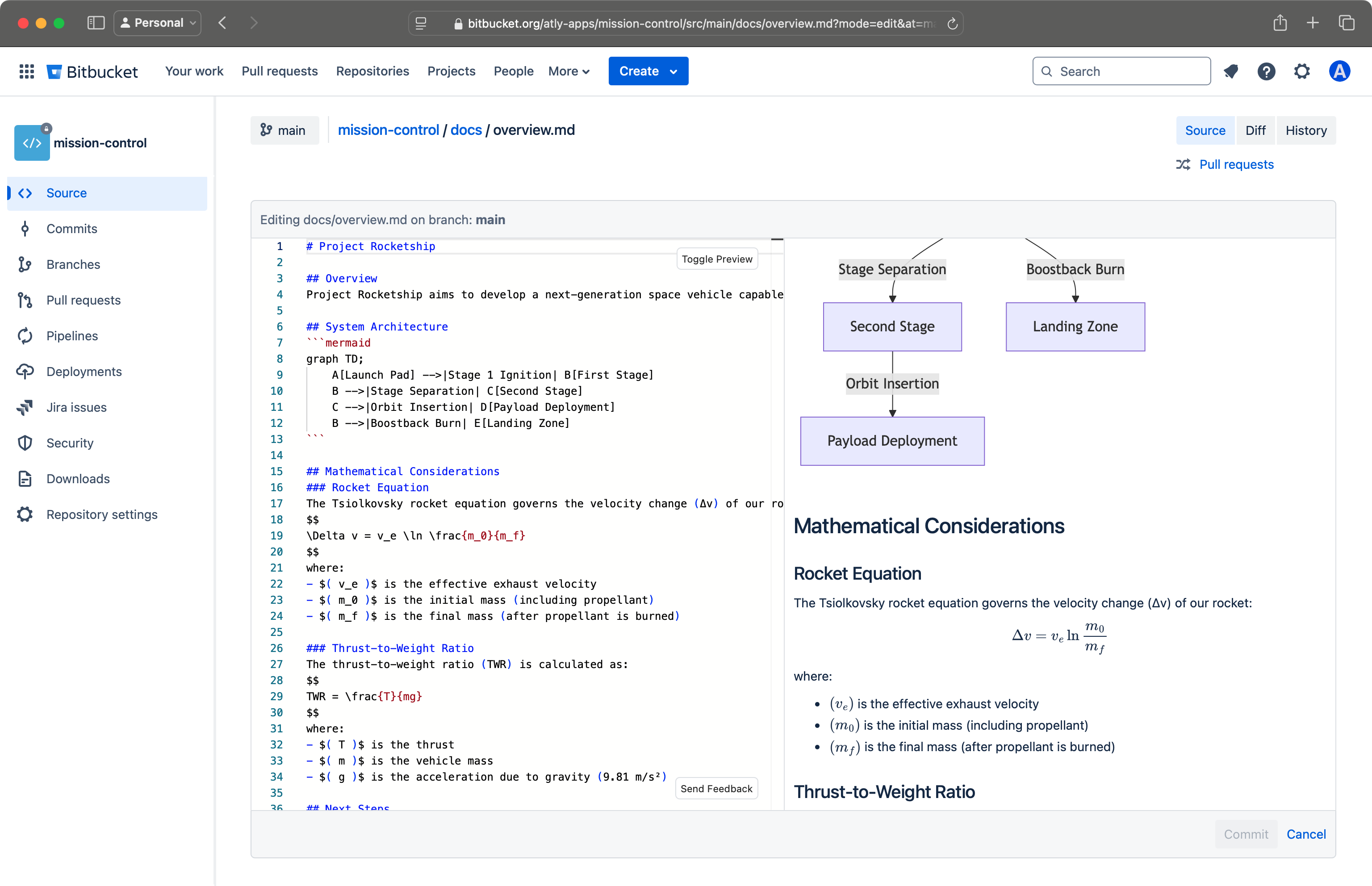Open the Commits view in sidebar
This screenshot has width=1372, height=886.
(x=71, y=228)
